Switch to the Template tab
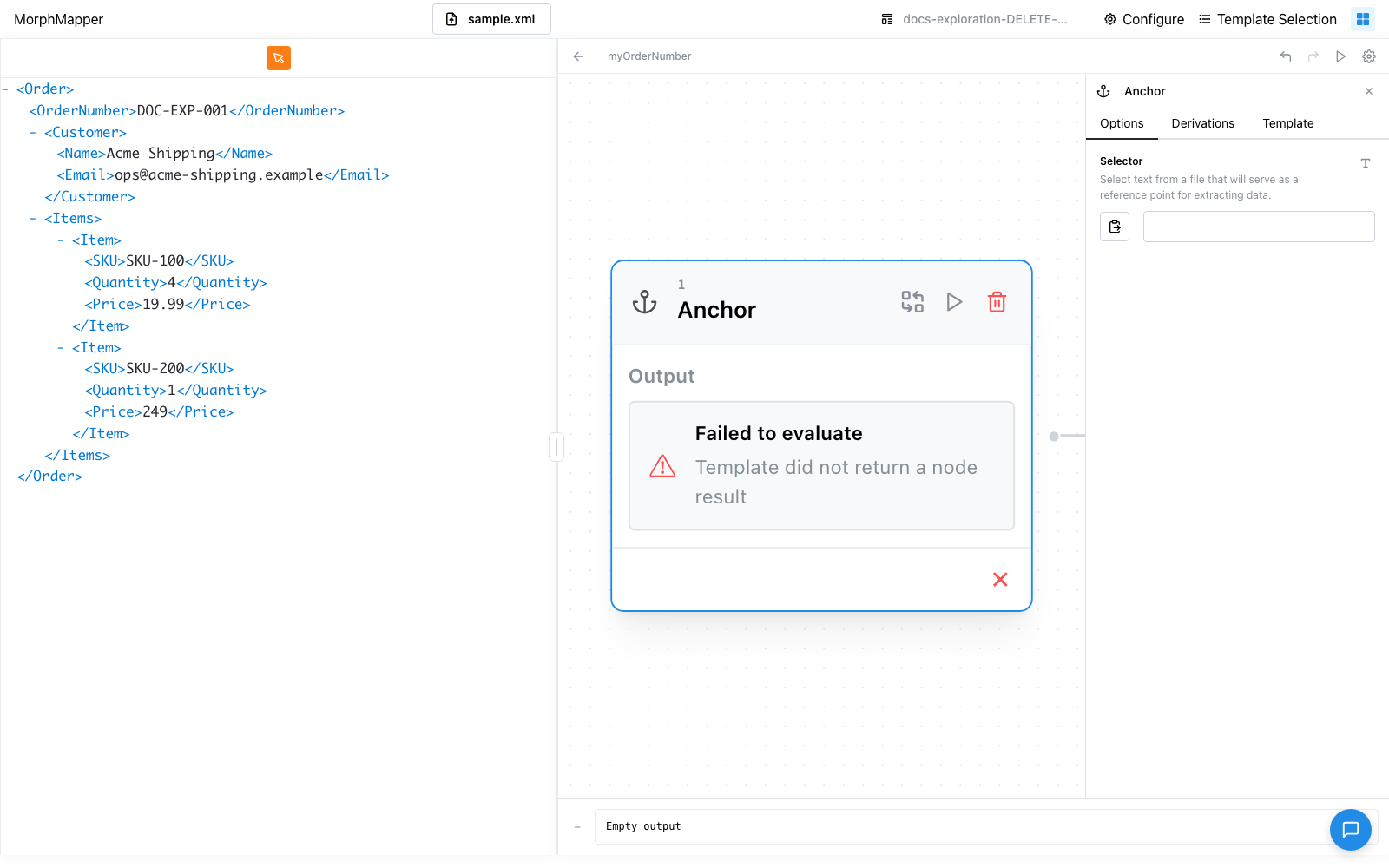1389x868 pixels. coord(1288,123)
